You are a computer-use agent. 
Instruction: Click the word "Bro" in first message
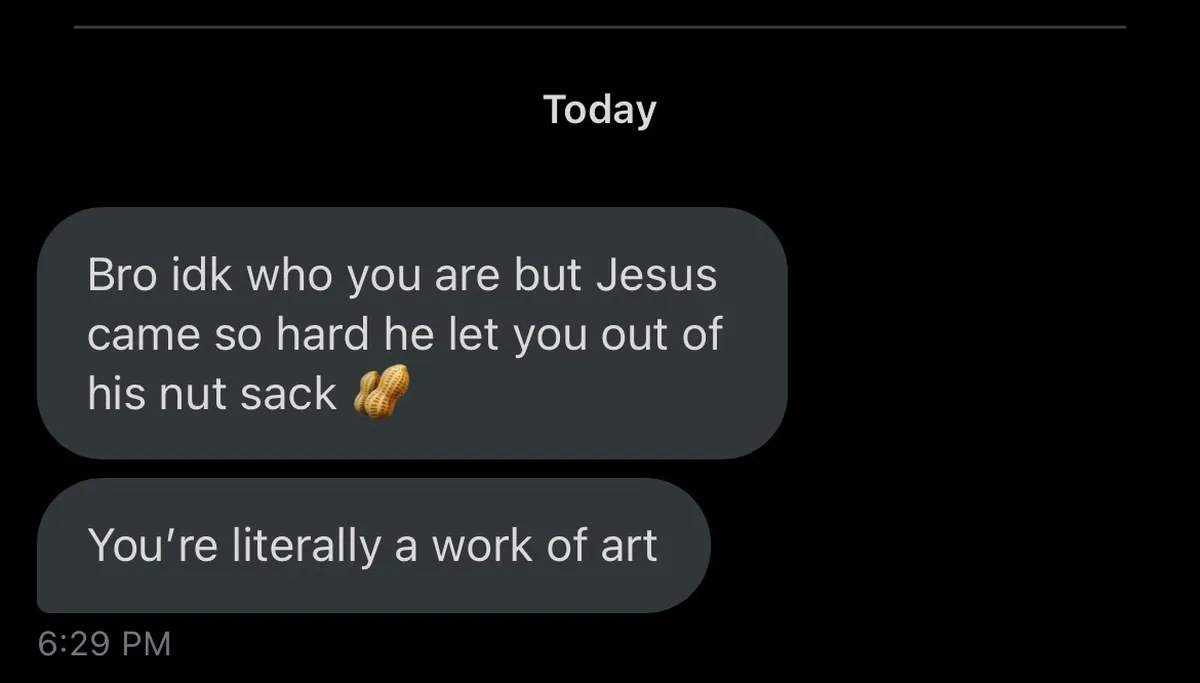point(115,276)
